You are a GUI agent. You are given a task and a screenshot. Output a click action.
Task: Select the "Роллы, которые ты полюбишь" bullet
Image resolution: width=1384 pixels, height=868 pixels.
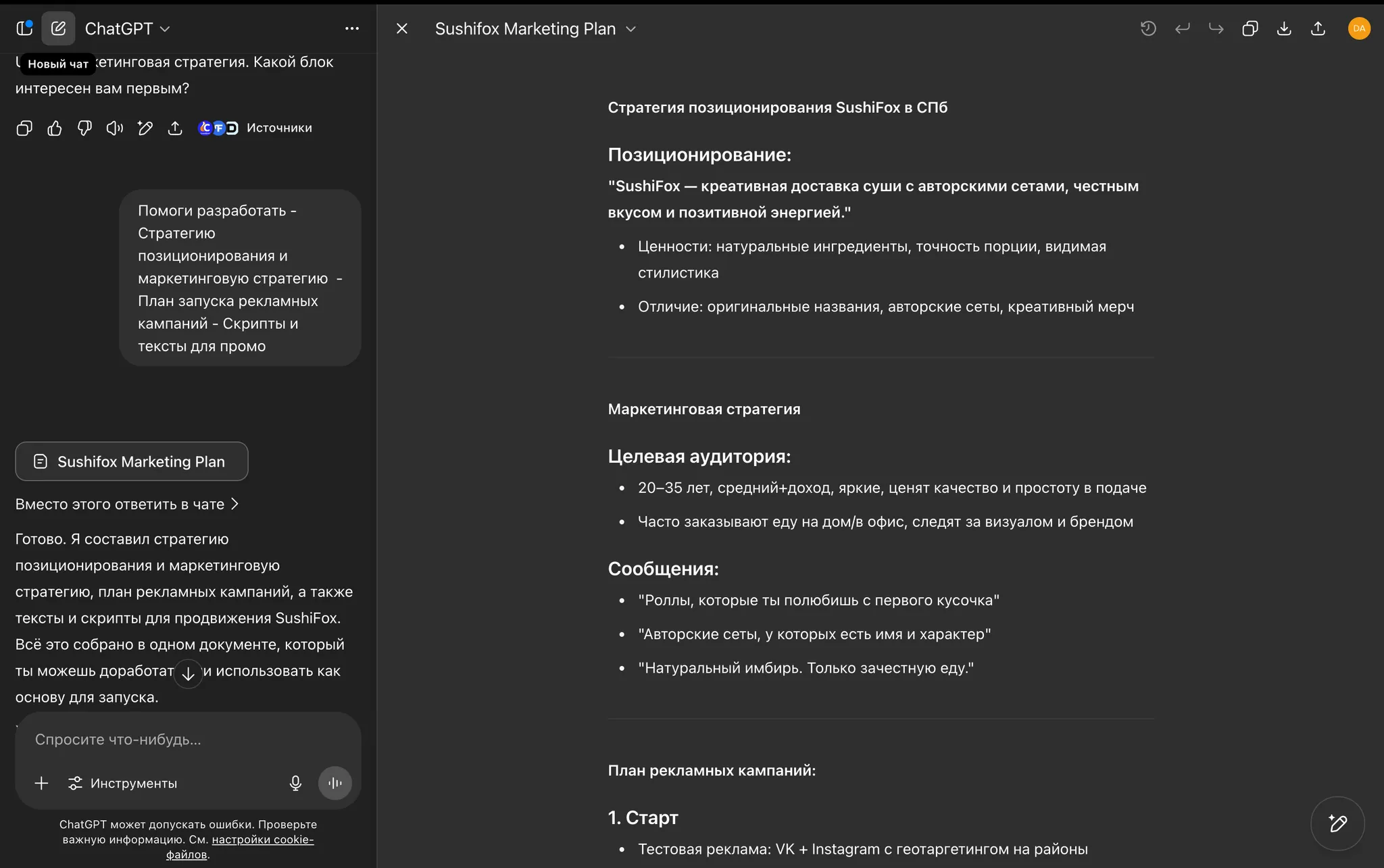[x=818, y=601]
